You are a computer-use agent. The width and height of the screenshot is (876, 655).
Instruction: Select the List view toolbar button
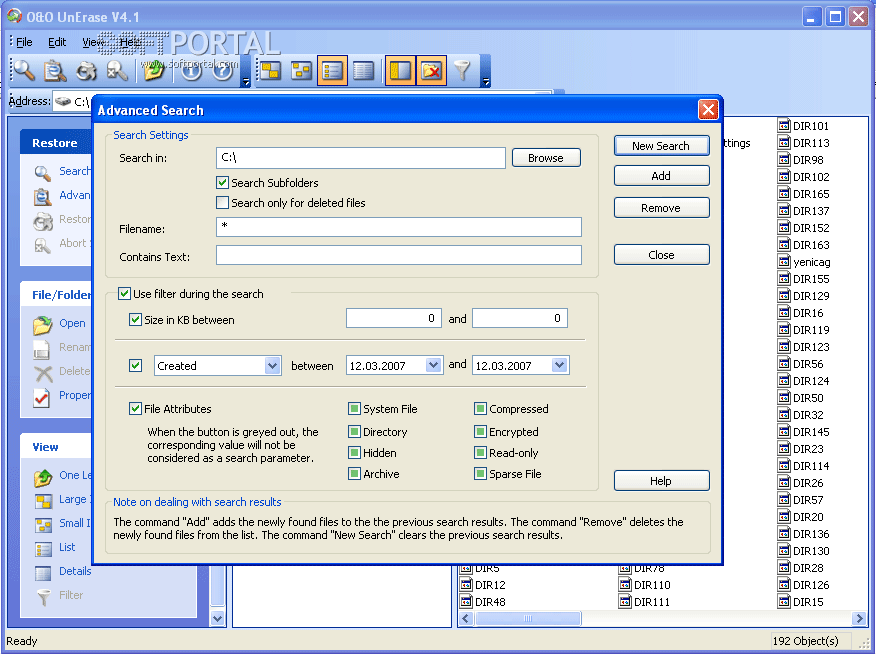[x=332, y=71]
